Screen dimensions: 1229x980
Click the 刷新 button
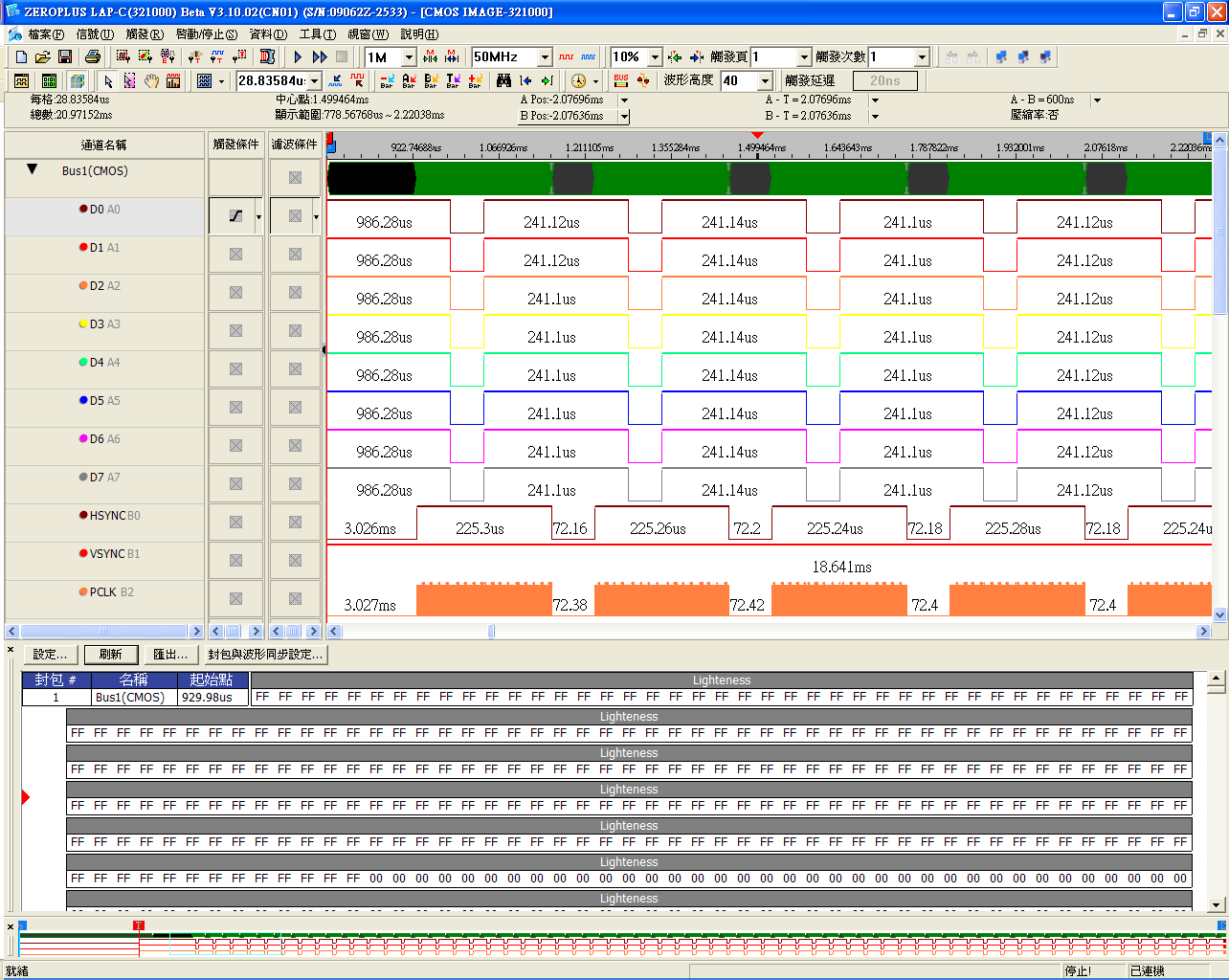point(110,655)
